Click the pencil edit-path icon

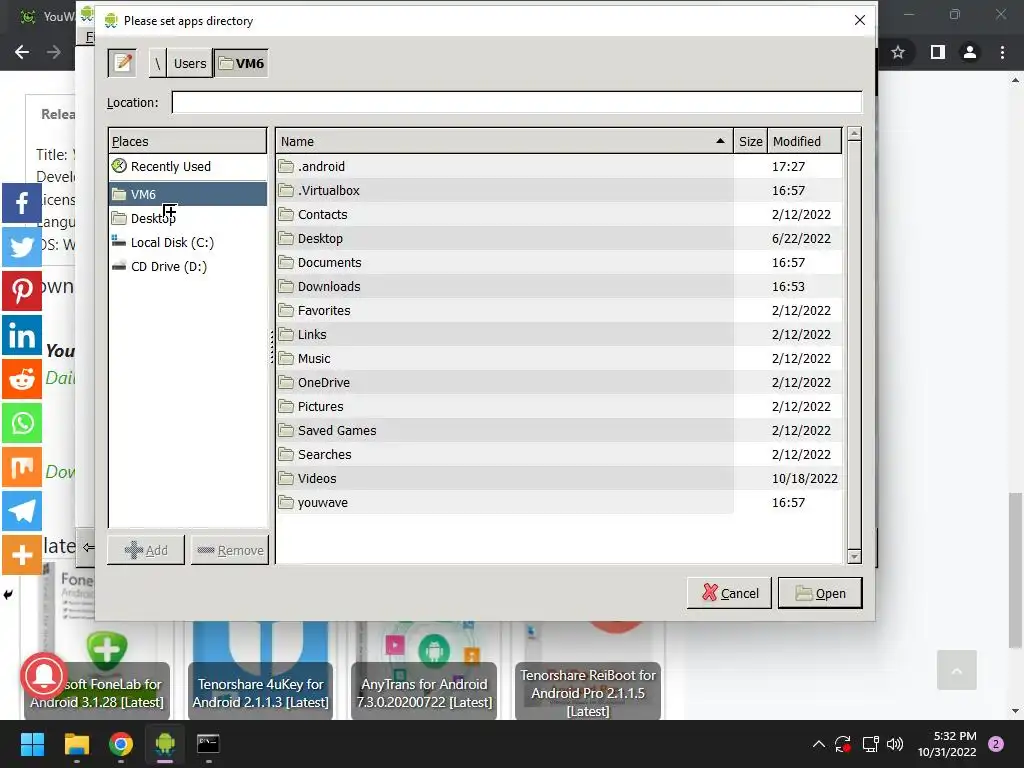pyautogui.click(x=122, y=63)
